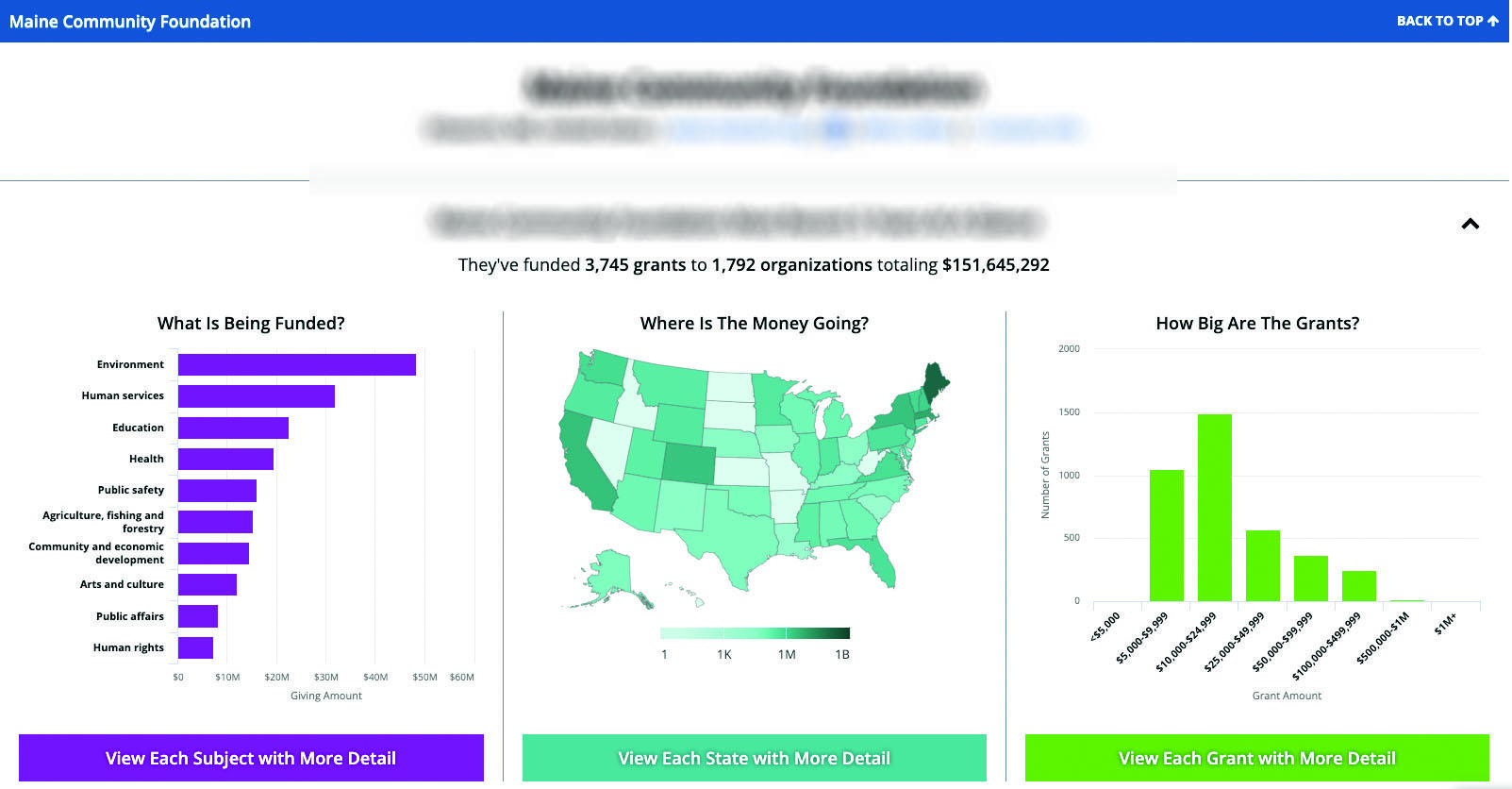Open View Each State with More Detail
Image resolution: width=1512 pixels, height=789 pixels.
(754, 758)
